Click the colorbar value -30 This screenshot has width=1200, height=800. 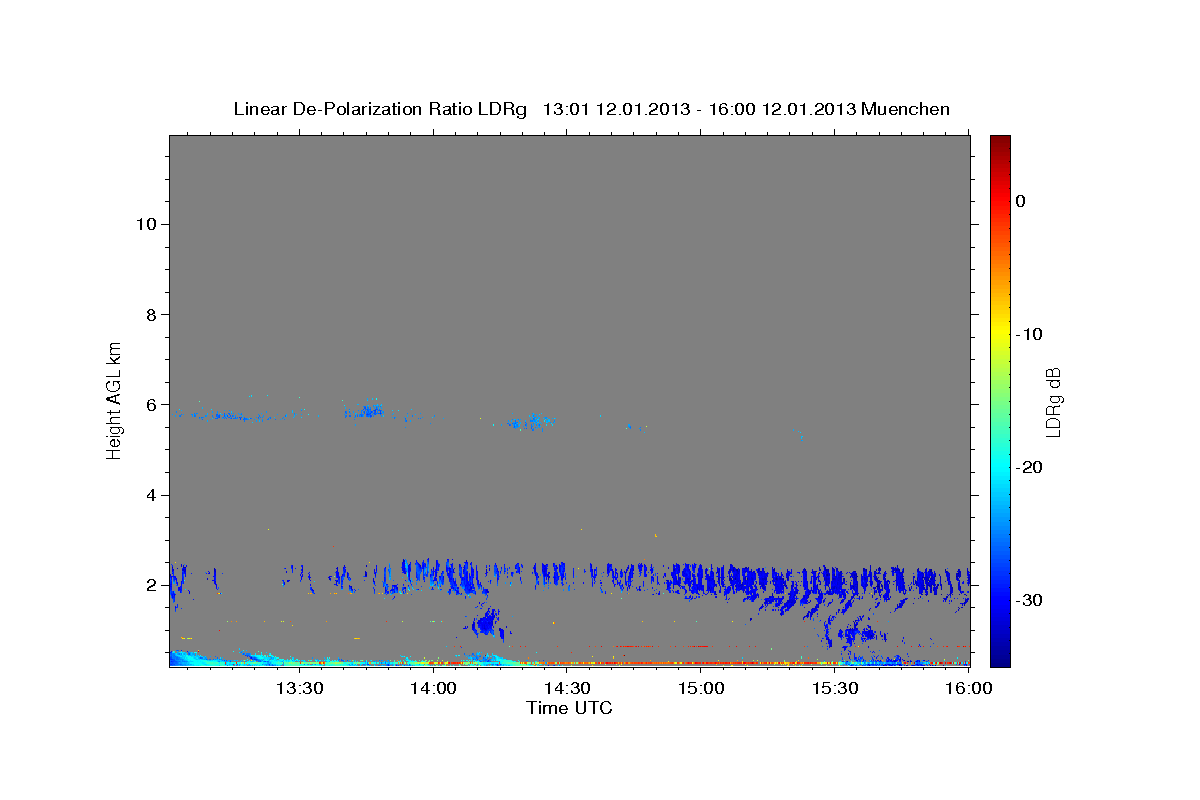coord(1029,600)
